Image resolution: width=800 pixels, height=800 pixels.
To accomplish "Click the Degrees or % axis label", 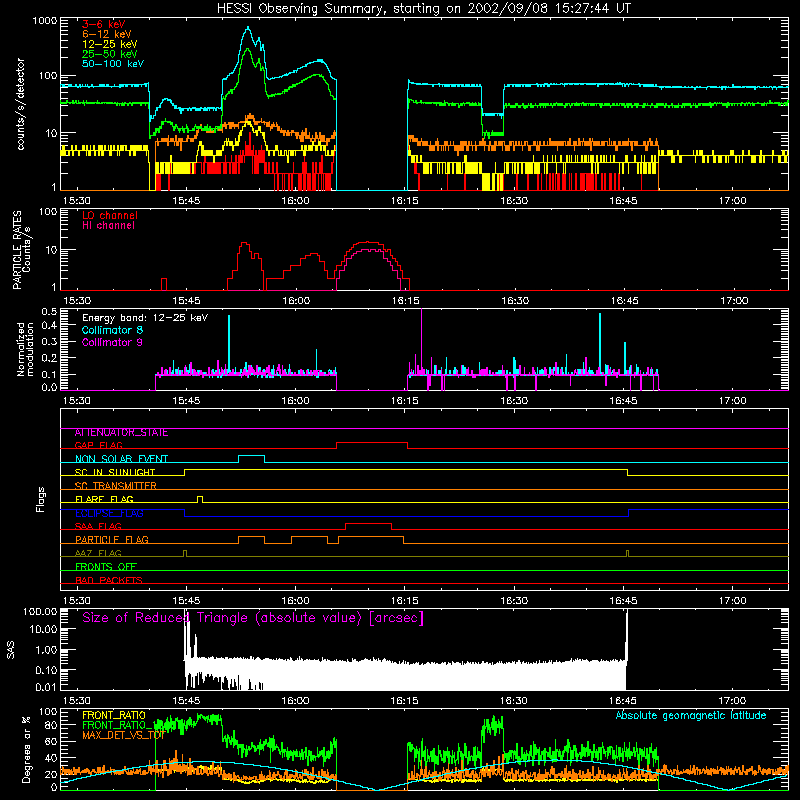I will point(26,750).
